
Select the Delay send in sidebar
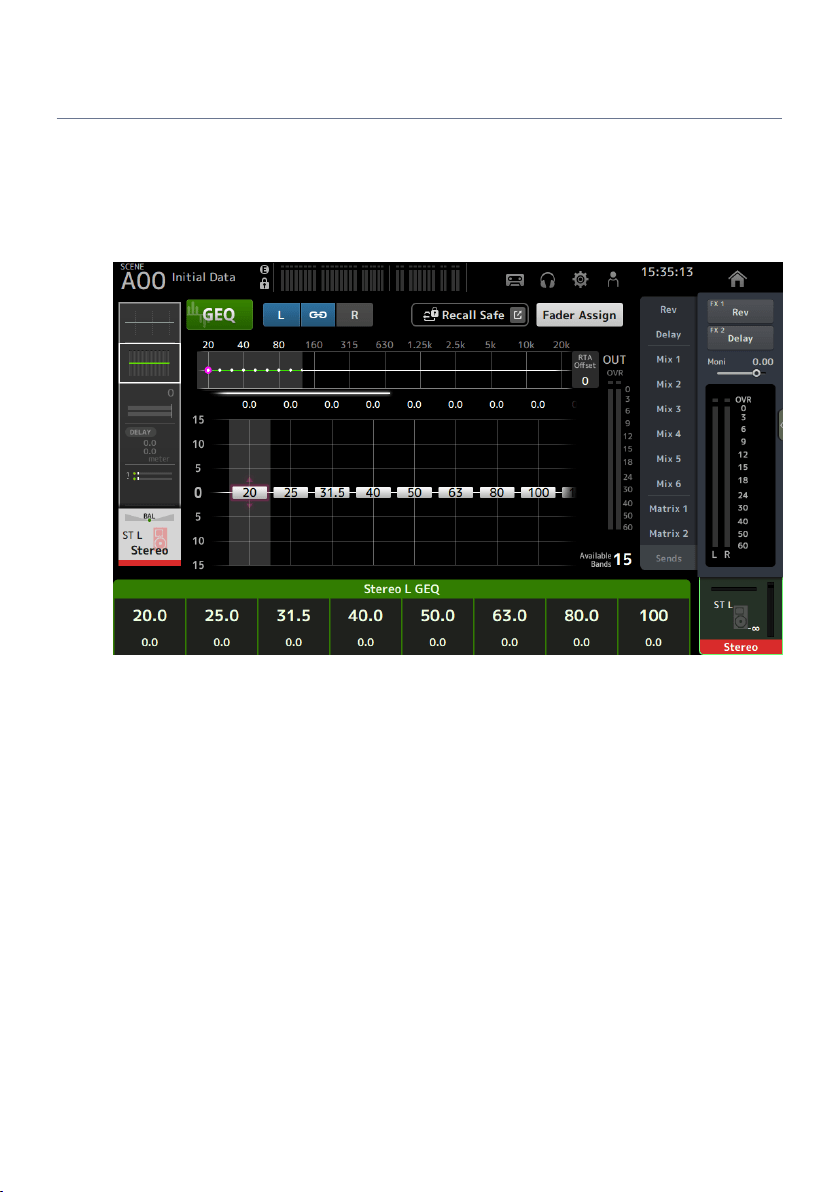[668, 334]
